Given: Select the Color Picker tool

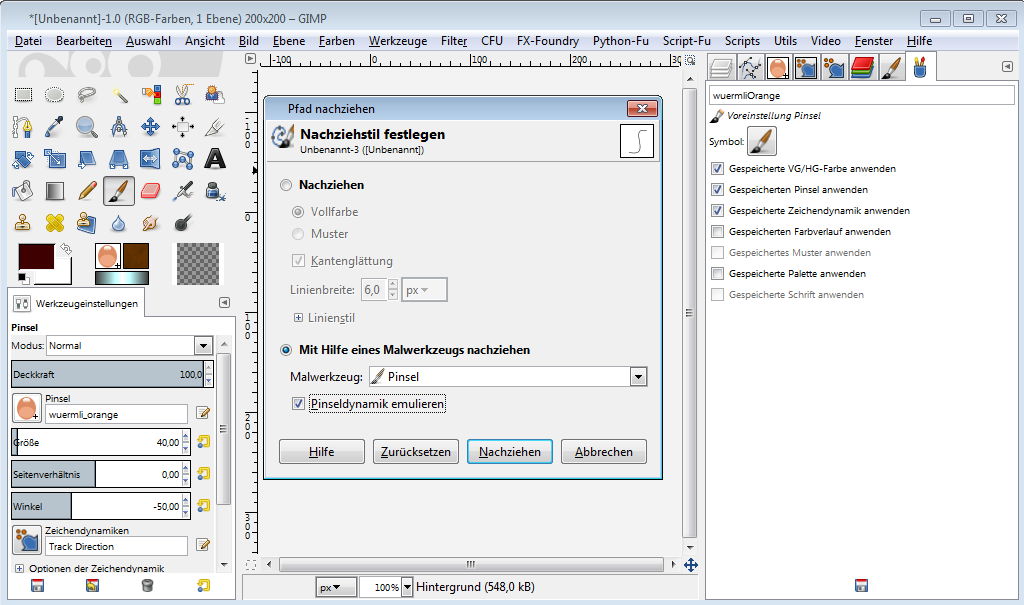Looking at the screenshot, I should click(x=54, y=127).
